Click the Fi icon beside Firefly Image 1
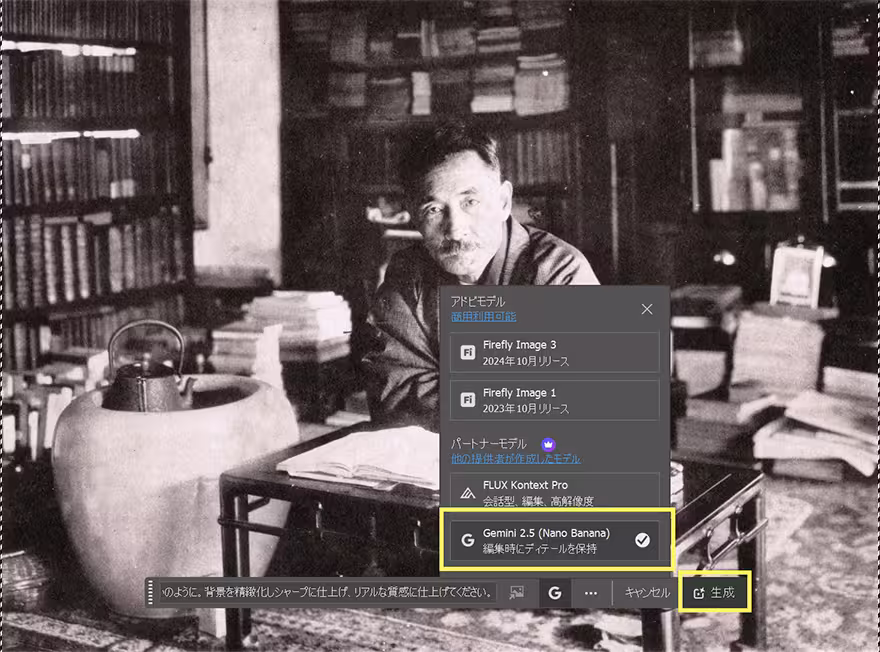Screen dimensions: 880x652 pyautogui.click(x=467, y=400)
